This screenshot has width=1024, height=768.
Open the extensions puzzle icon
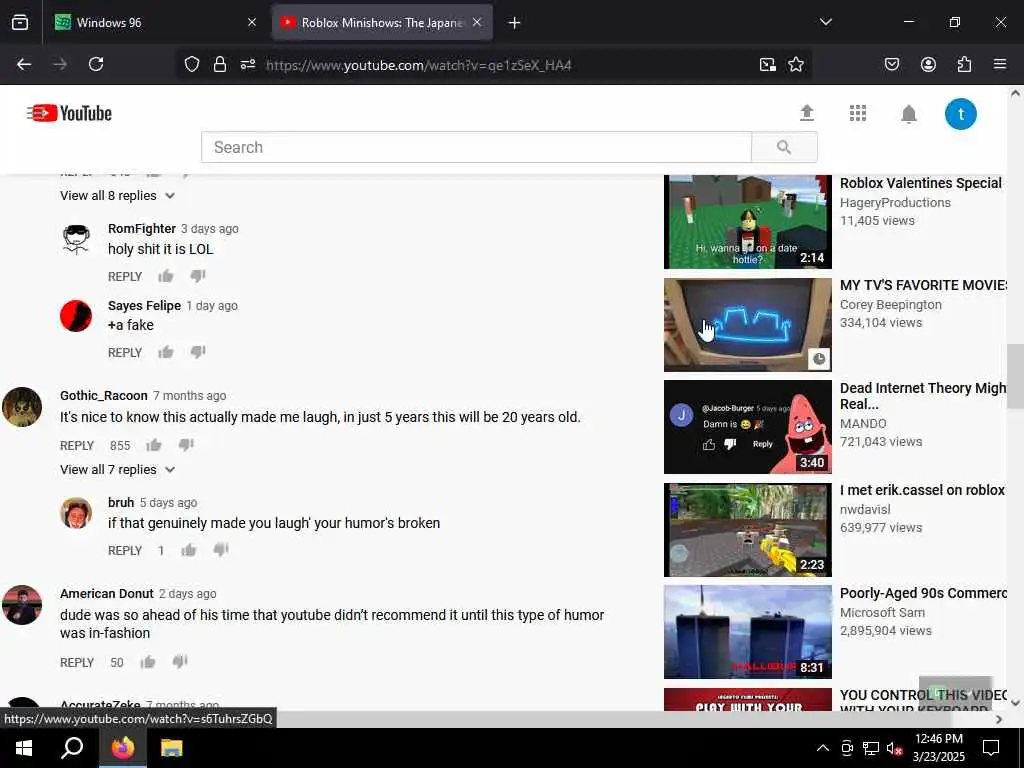[964, 64]
